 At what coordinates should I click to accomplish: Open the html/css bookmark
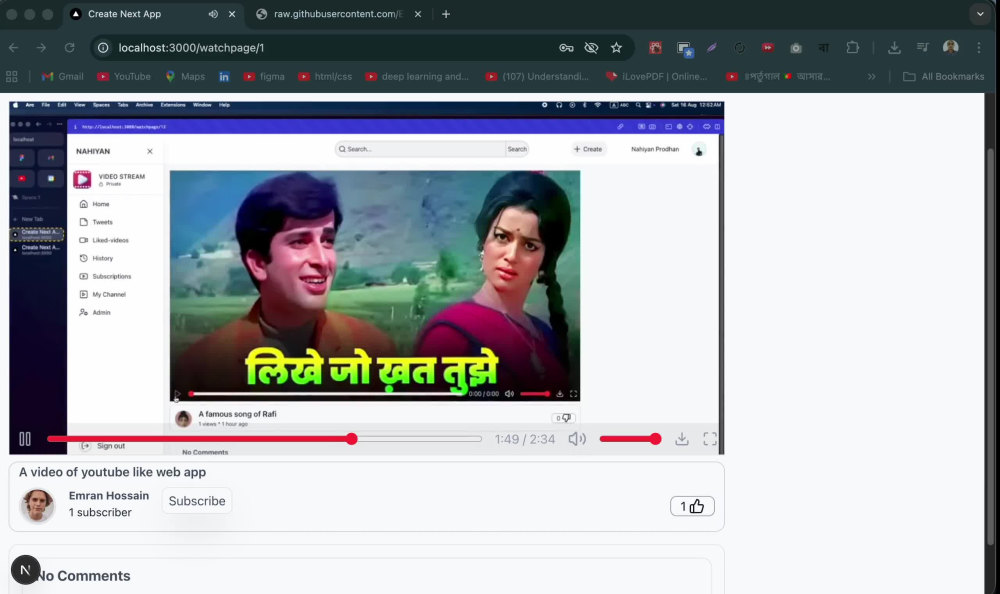tap(325, 77)
